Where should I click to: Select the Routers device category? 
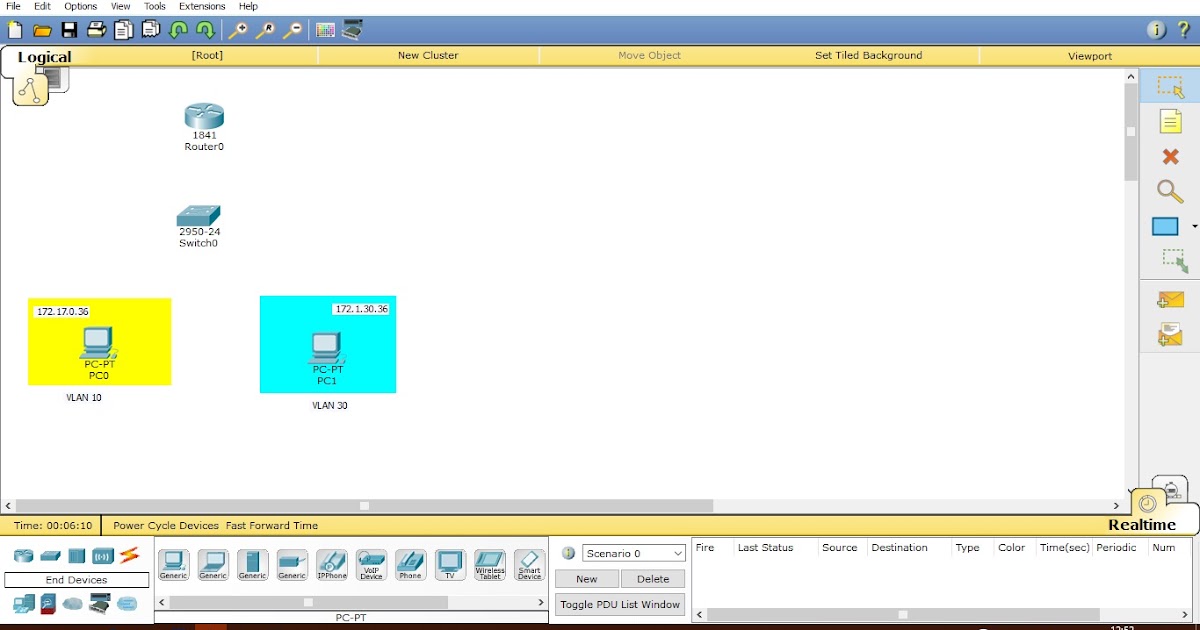point(22,555)
